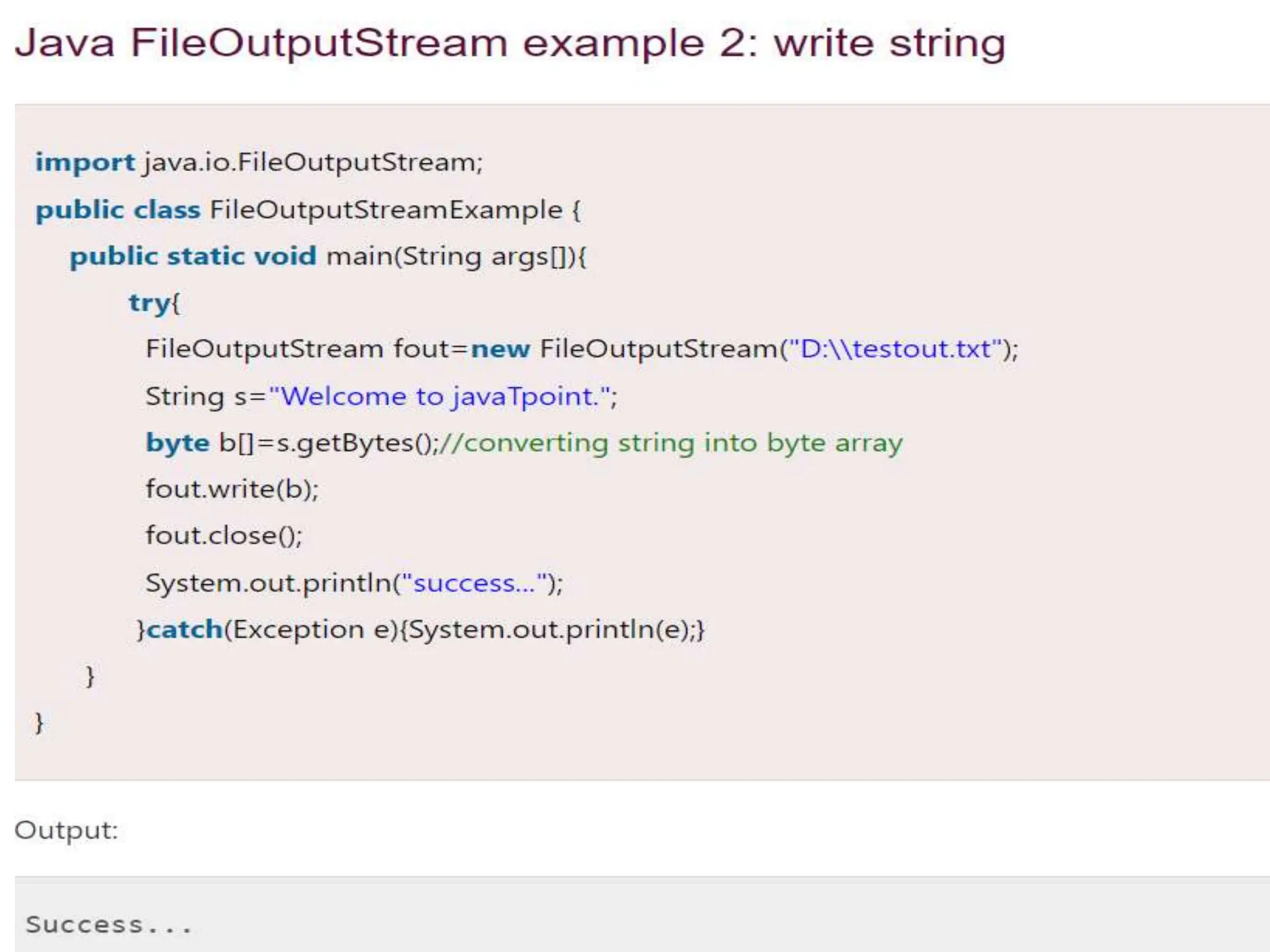
Task: Click the Success... output text
Action: [109, 925]
